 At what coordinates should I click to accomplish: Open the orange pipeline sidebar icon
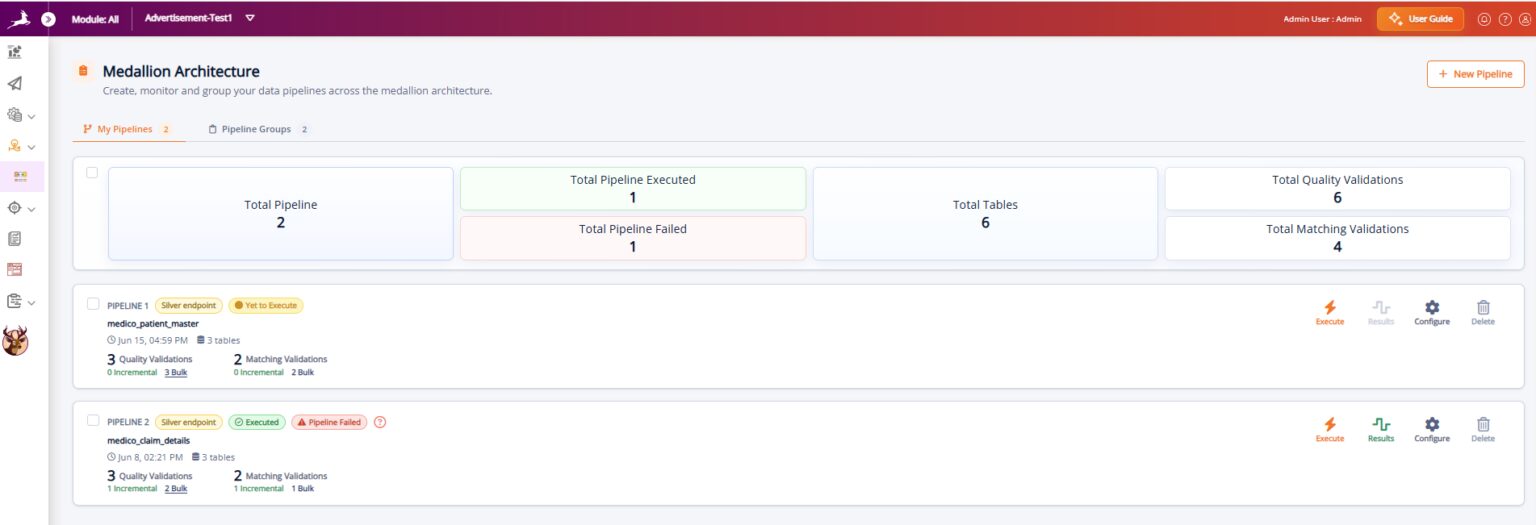point(15,146)
